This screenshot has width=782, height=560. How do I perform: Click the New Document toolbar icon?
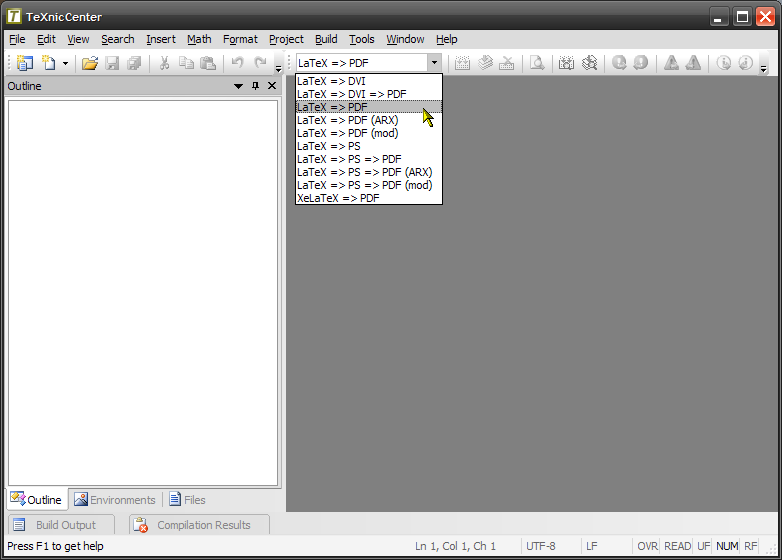48,63
